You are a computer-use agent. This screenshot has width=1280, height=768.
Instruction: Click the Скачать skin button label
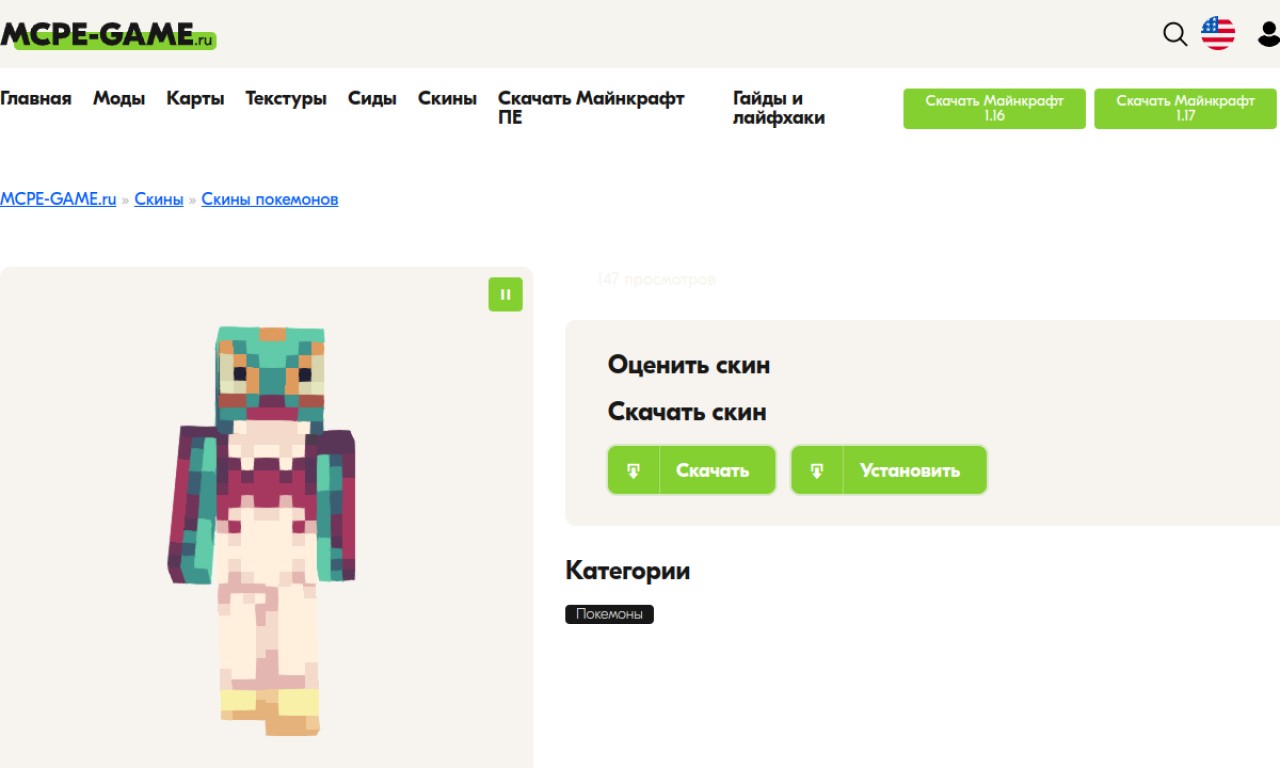click(712, 470)
